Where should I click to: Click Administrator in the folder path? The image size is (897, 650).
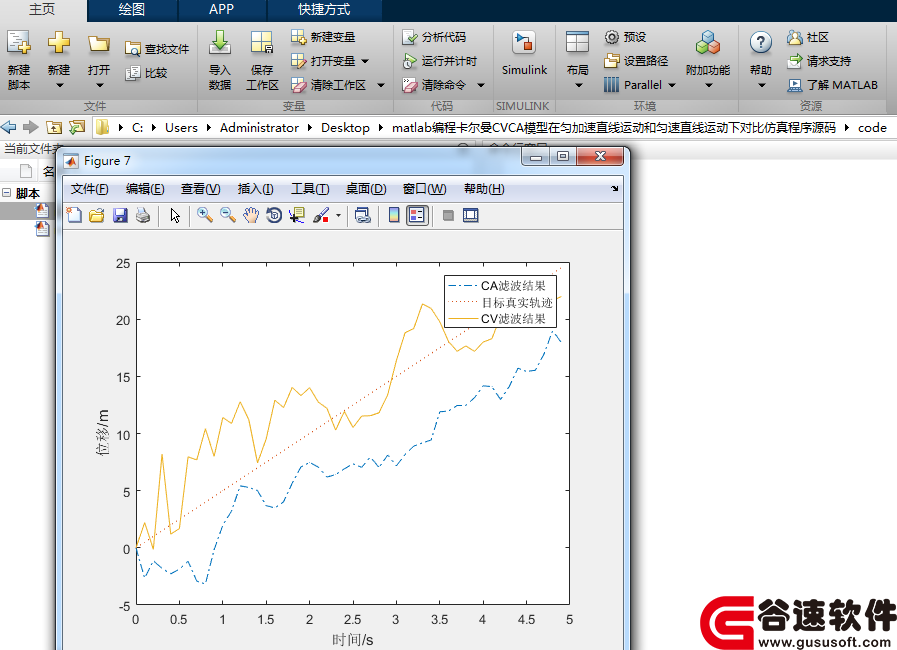[259, 128]
